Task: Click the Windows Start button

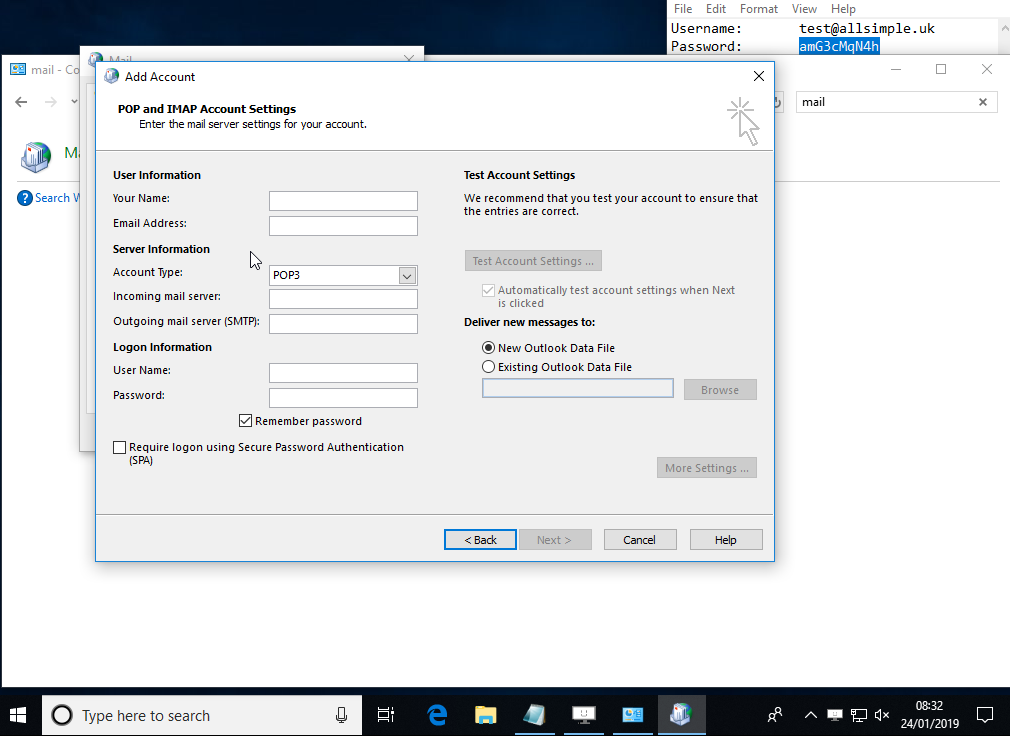Action: point(19,715)
